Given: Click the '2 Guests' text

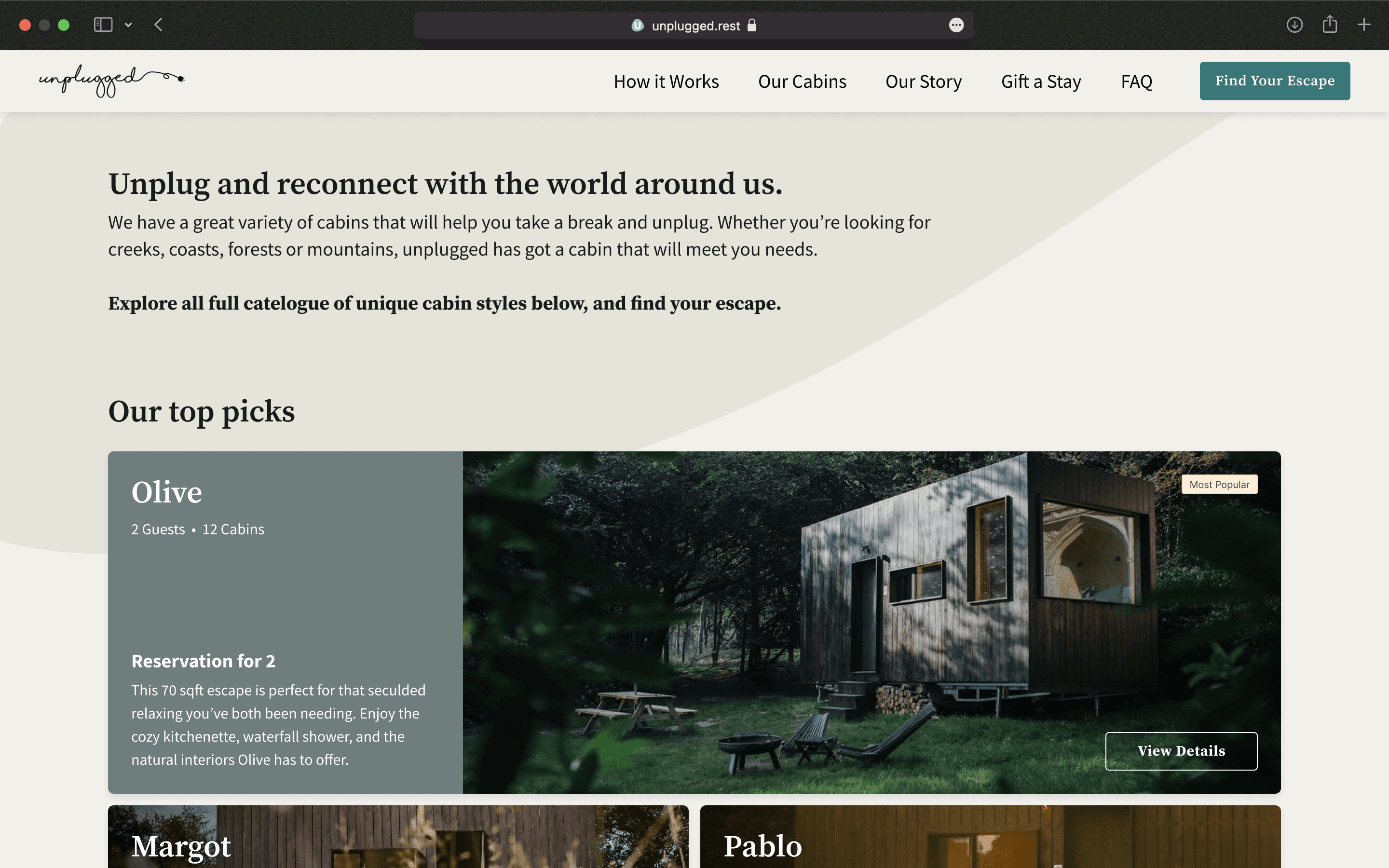Looking at the screenshot, I should point(158,529).
